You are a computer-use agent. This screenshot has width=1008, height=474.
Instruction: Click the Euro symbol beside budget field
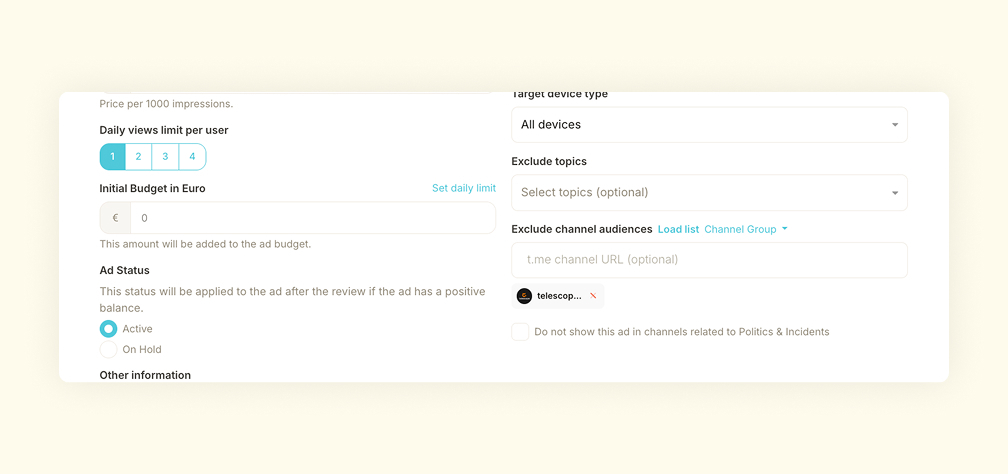[x=115, y=218]
